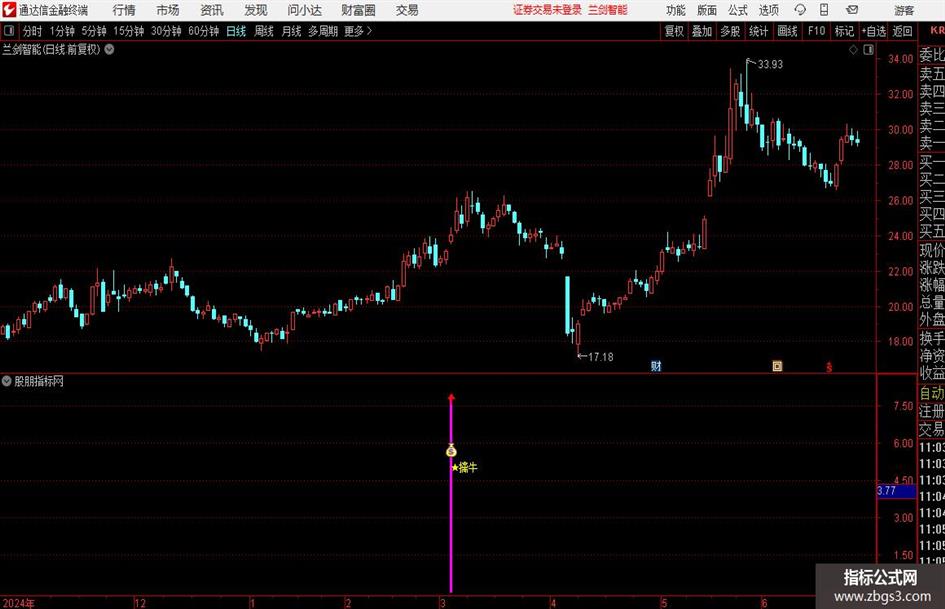Click the red dollar marker on chart
This screenshot has height=609, width=945.
pyautogui.click(x=829, y=366)
